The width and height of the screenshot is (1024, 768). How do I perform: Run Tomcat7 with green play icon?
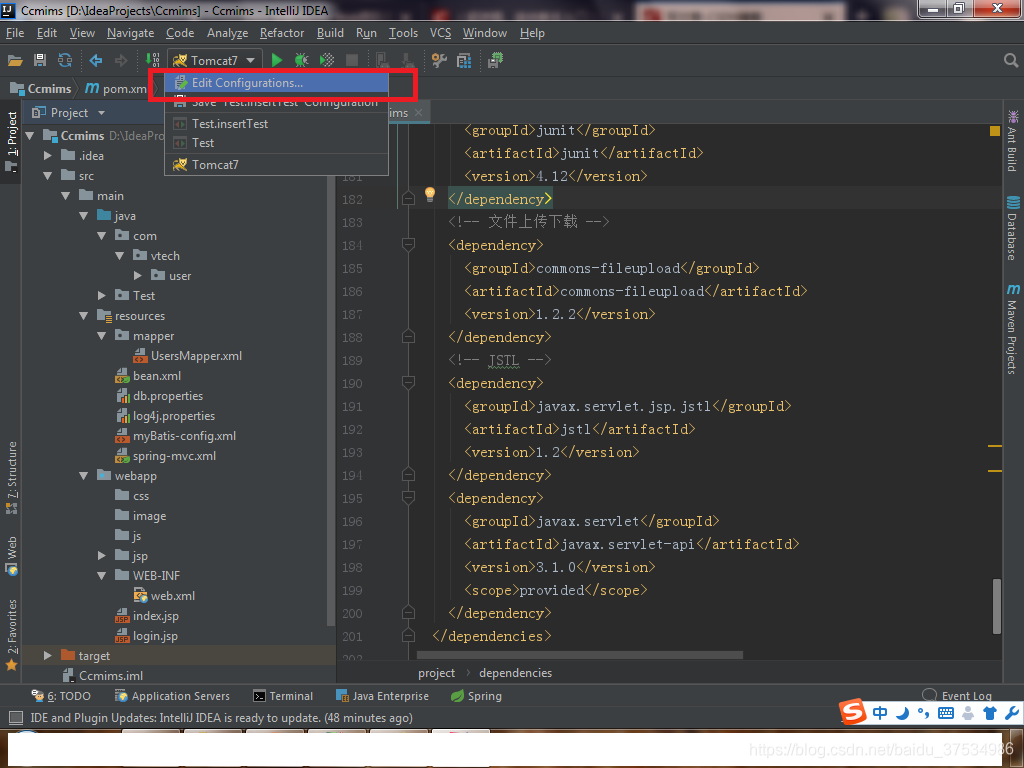pyautogui.click(x=277, y=60)
